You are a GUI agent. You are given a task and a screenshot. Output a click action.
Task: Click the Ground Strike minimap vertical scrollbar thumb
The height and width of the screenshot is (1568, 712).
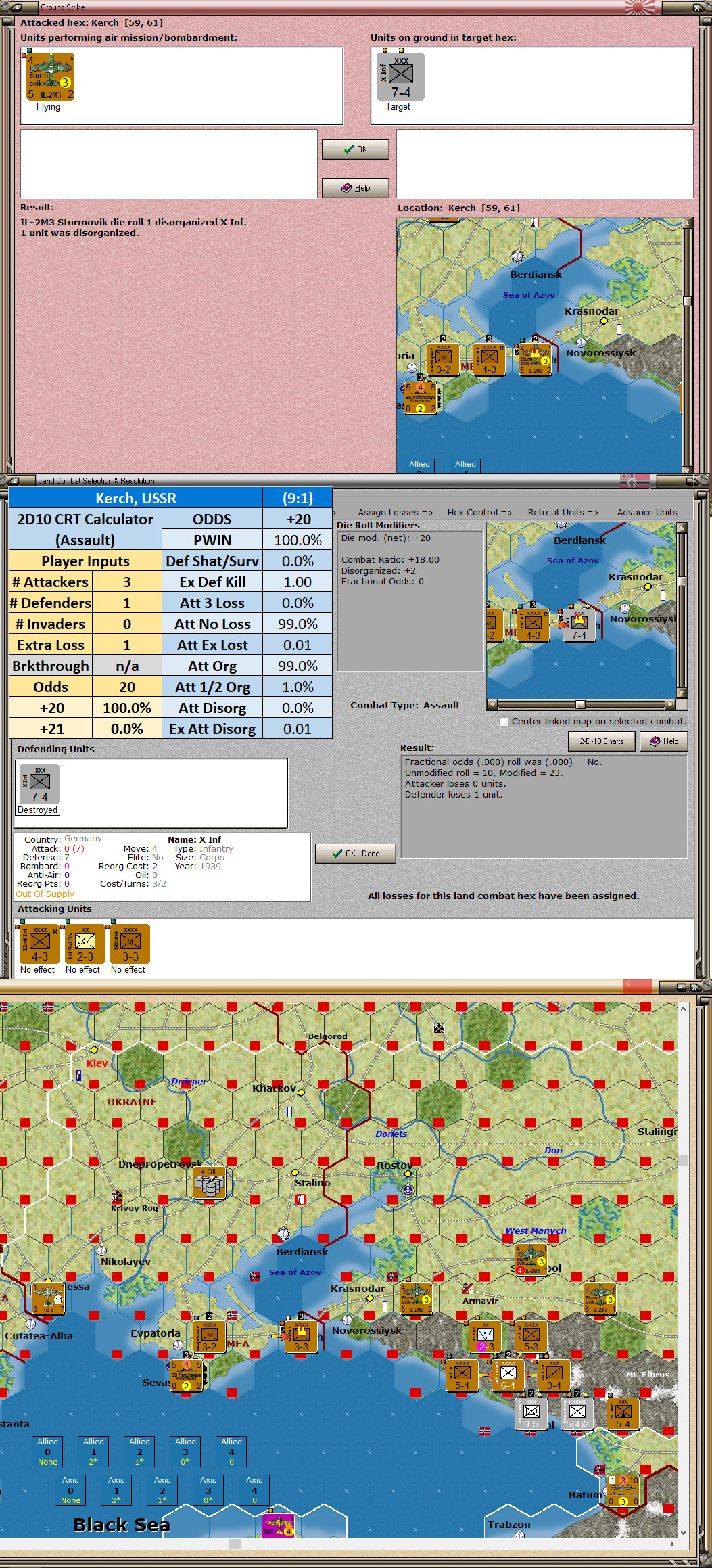tap(687, 302)
